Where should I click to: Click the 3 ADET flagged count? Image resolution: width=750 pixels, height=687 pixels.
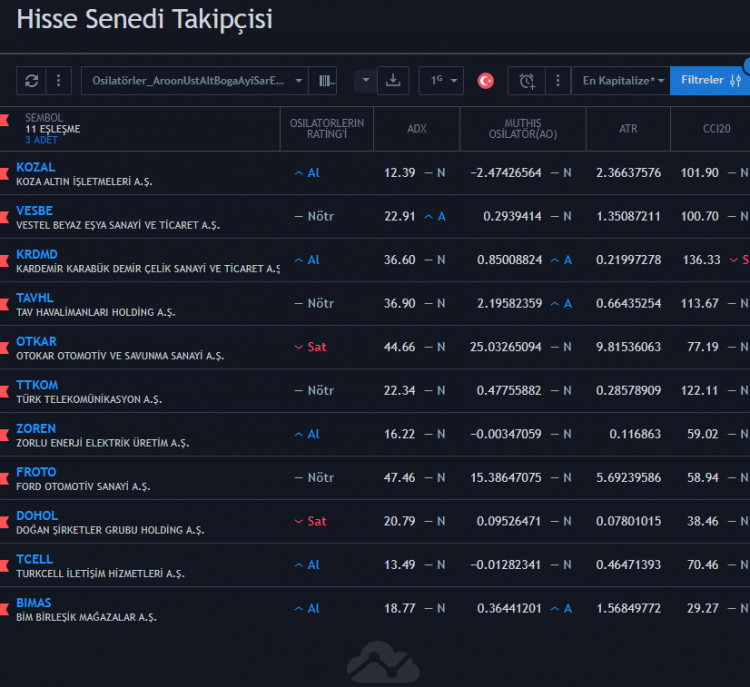(x=41, y=140)
